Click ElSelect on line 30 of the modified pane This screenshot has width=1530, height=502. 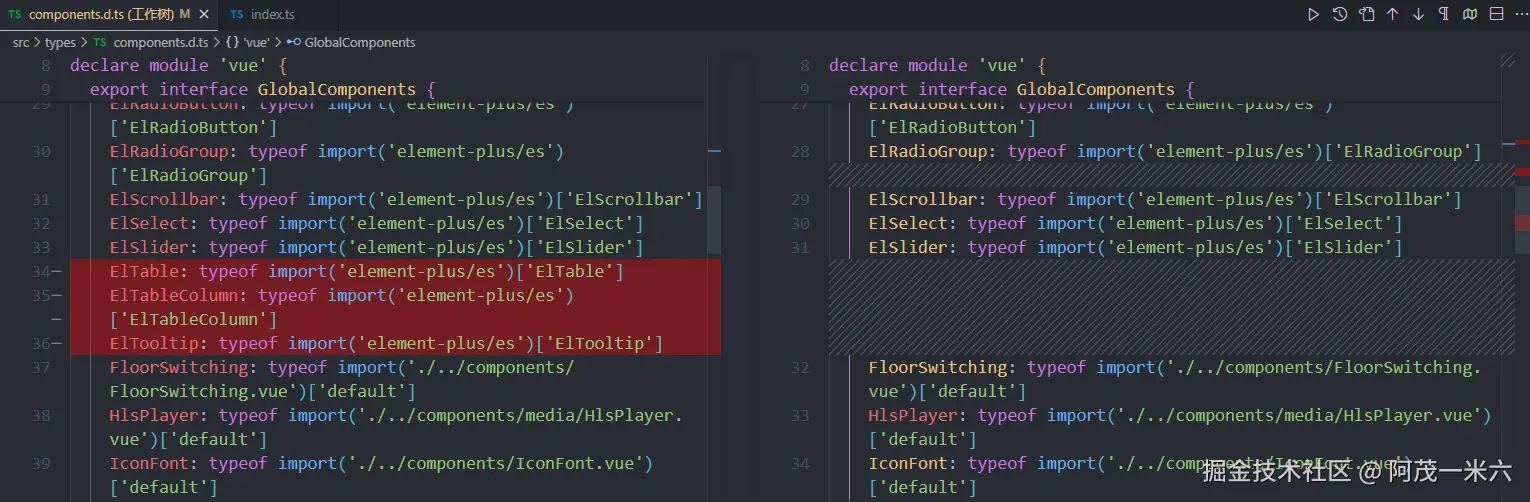pos(908,223)
